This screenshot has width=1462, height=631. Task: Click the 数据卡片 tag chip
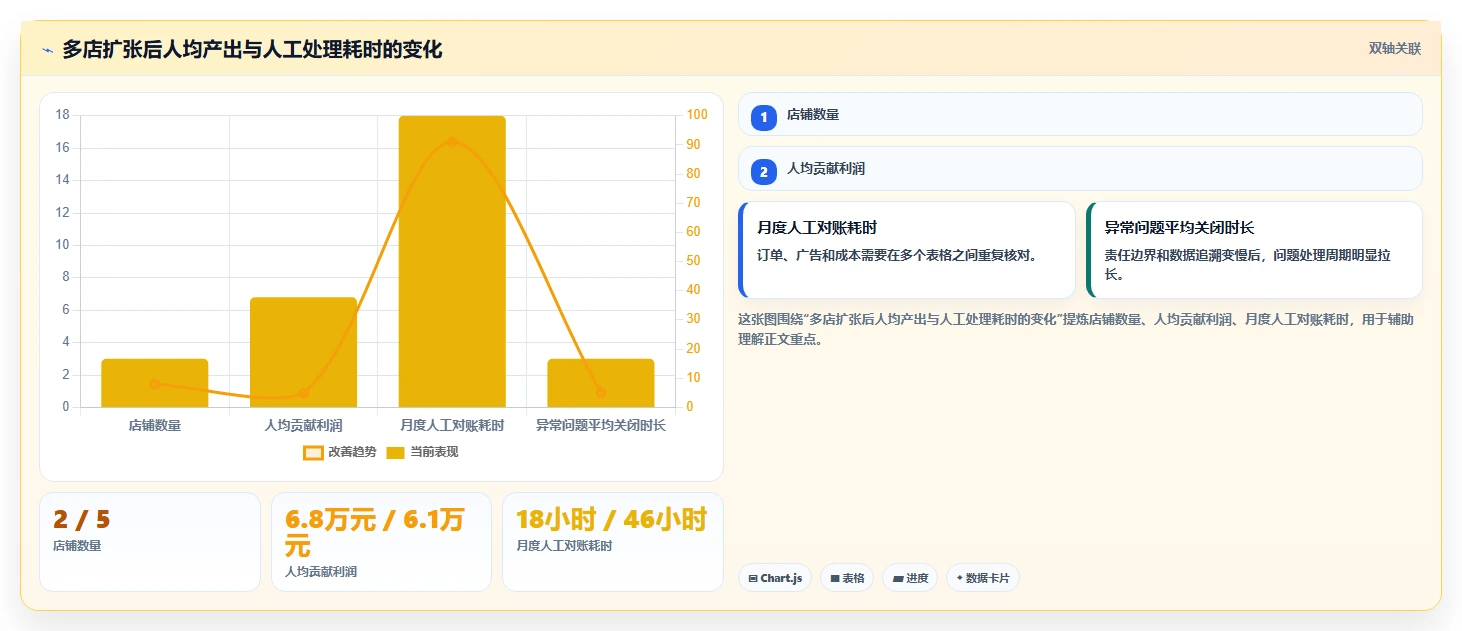983,578
